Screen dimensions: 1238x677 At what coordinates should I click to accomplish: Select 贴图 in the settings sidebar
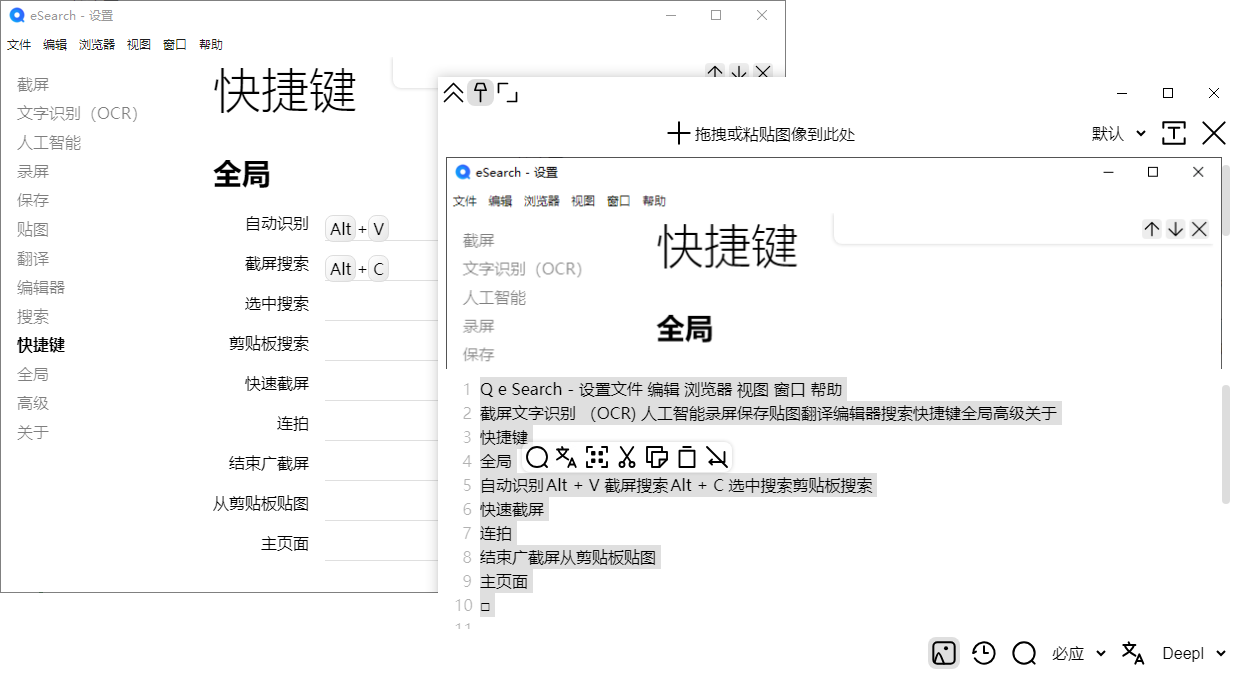(33, 230)
